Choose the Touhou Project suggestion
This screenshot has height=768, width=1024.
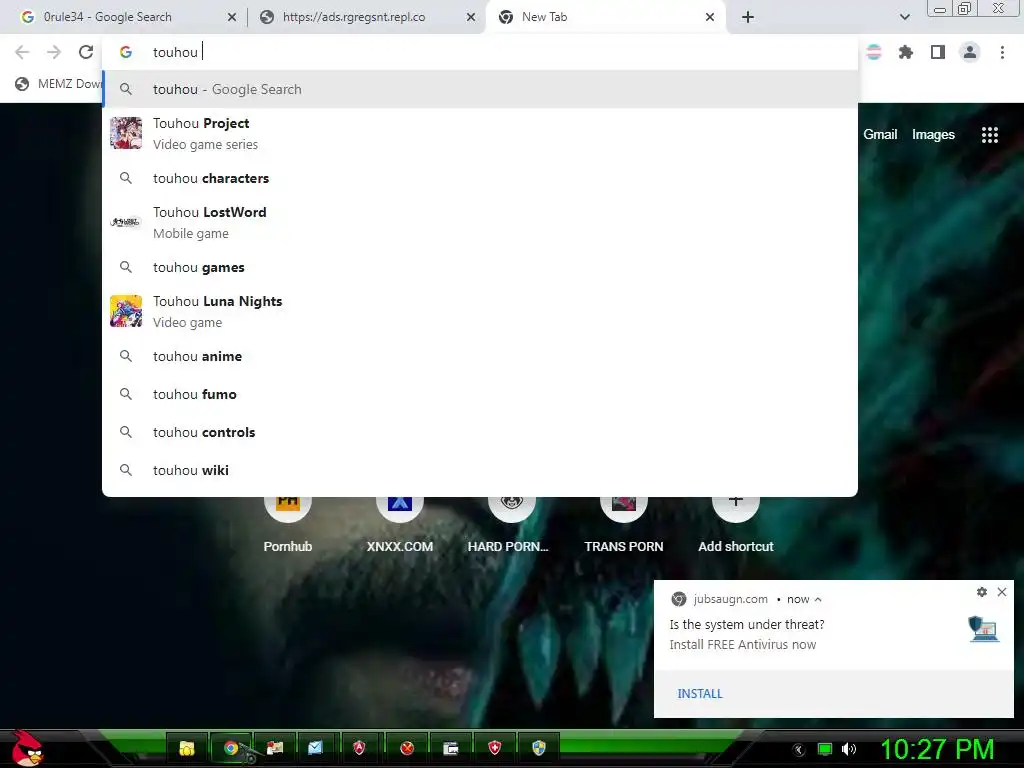pyautogui.click(x=480, y=133)
